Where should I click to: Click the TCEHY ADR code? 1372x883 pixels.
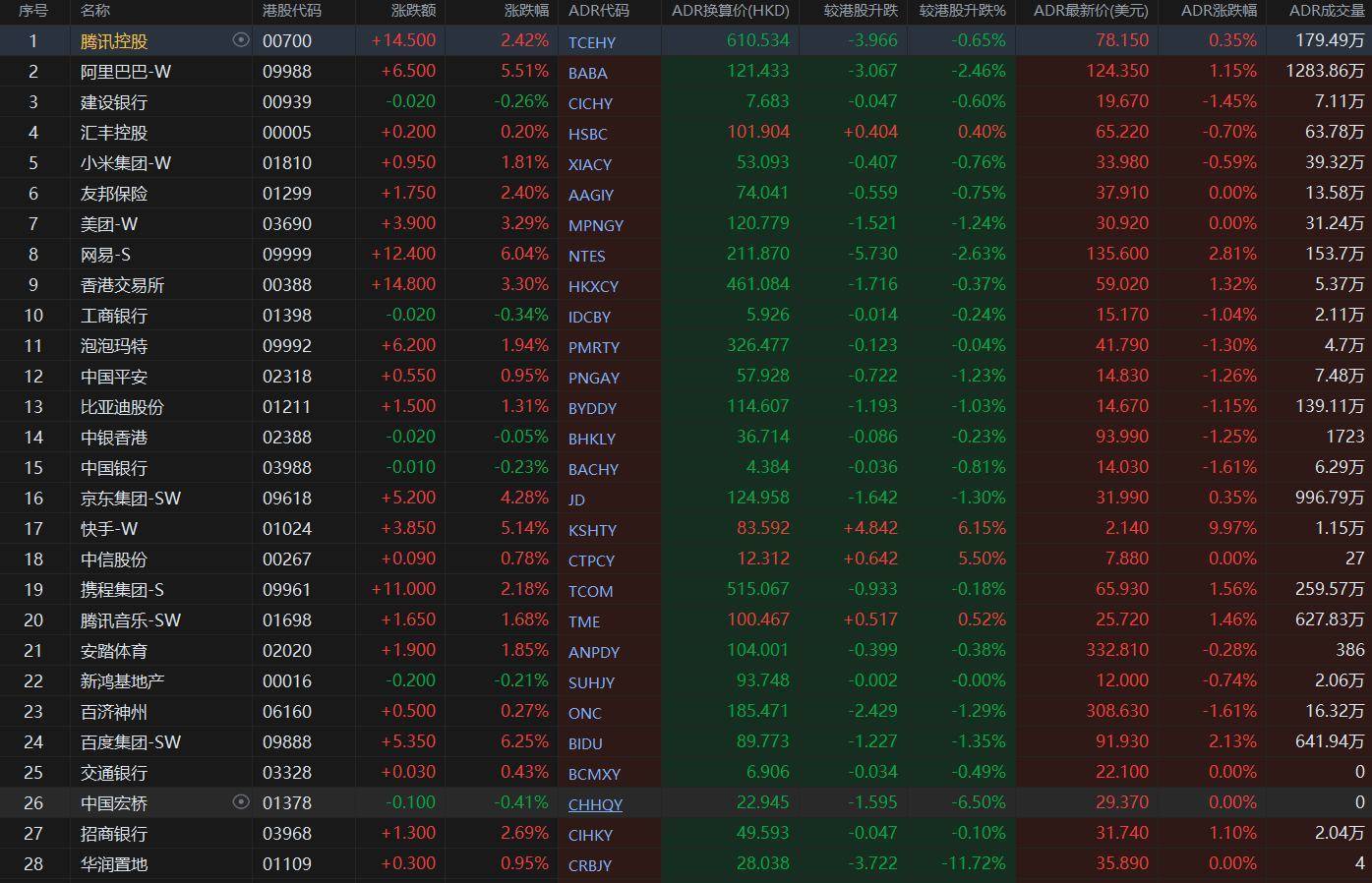pyautogui.click(x=592, y=42)
